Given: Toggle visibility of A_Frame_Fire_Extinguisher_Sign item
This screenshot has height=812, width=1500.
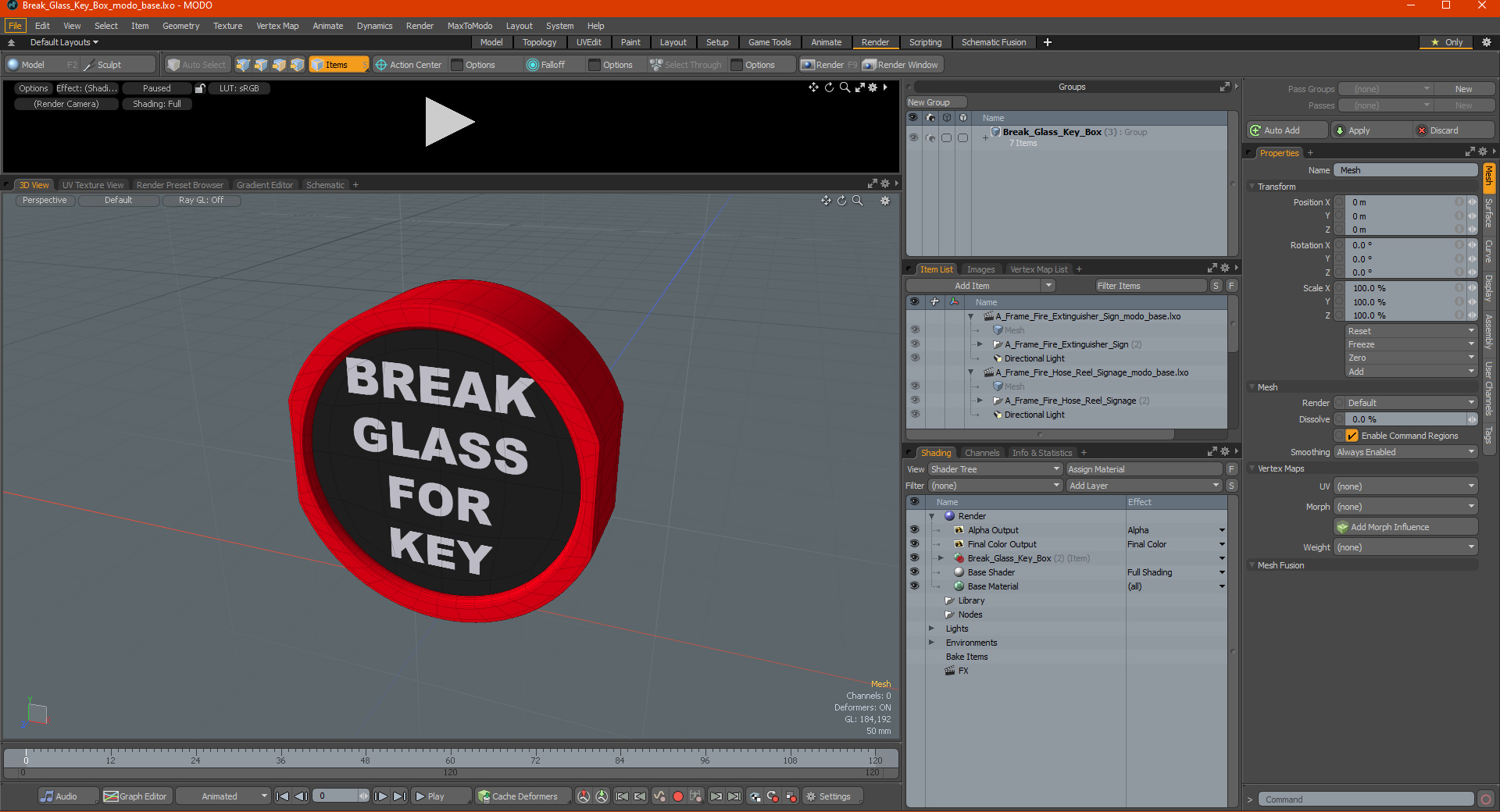Looking at the screenshot, I should tap(915, 344).
